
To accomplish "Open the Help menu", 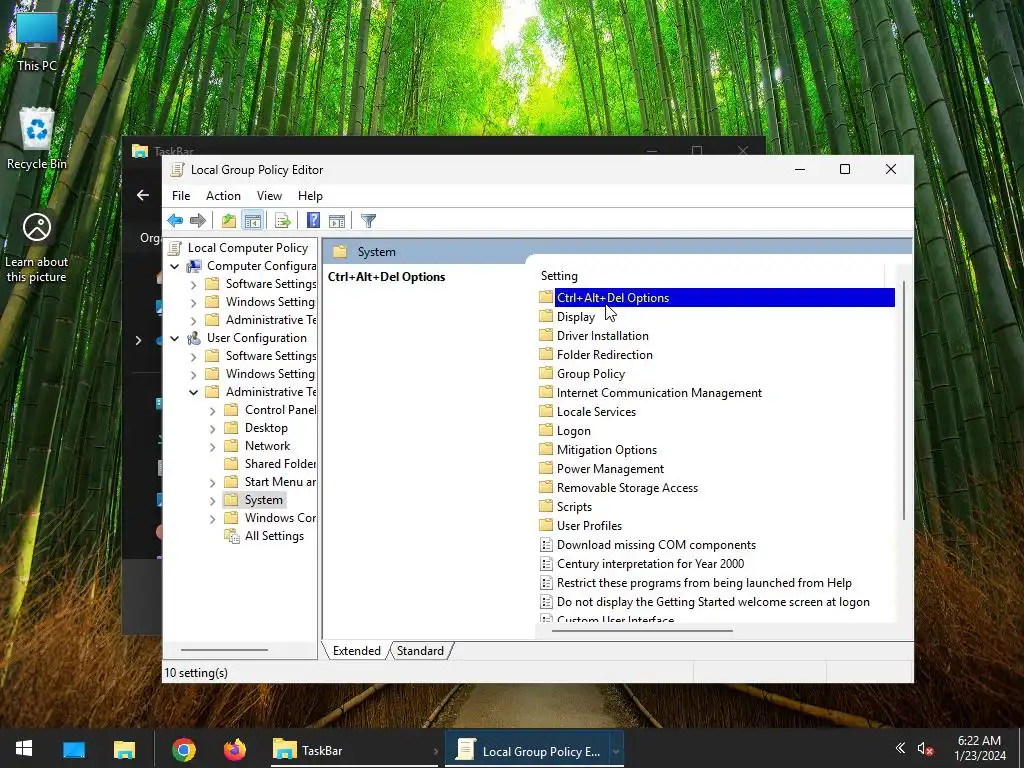I will (x=310, y=195).
